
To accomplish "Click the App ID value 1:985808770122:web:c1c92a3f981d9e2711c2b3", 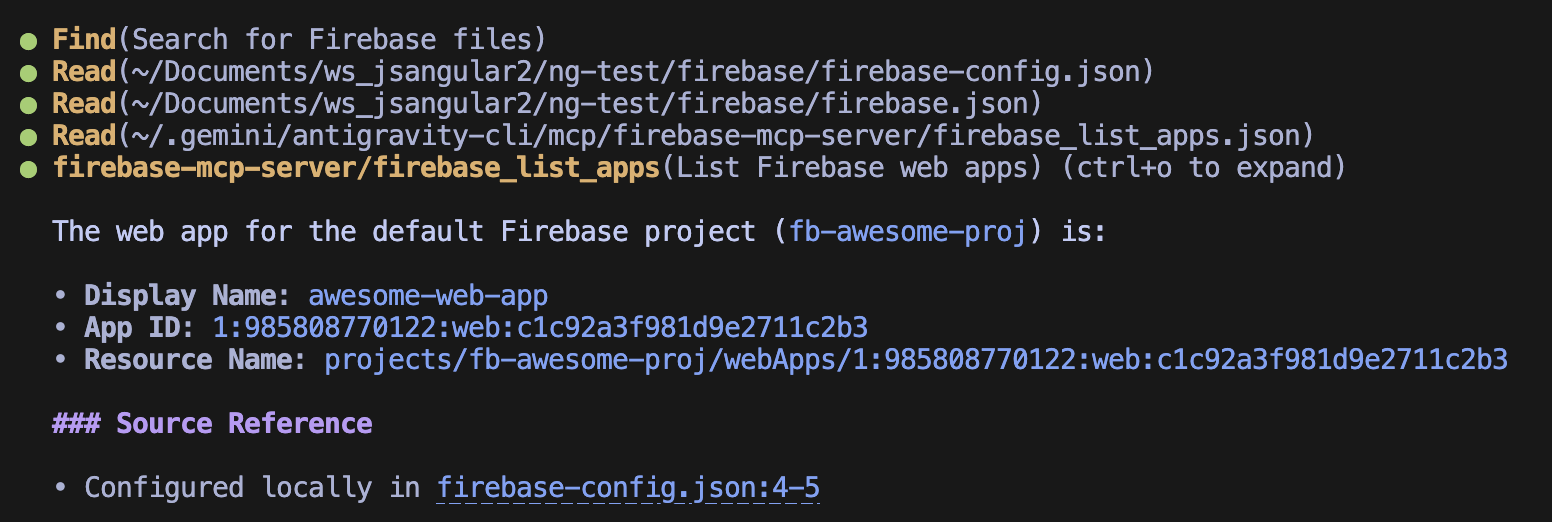I will point(540,328).
